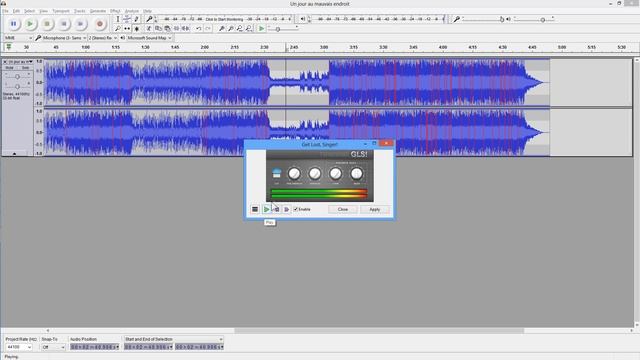Image resolution: width=640 pixels, height=360 pixels.
Task: Start preview playback in GLS dialog
Action: (267, 209)
